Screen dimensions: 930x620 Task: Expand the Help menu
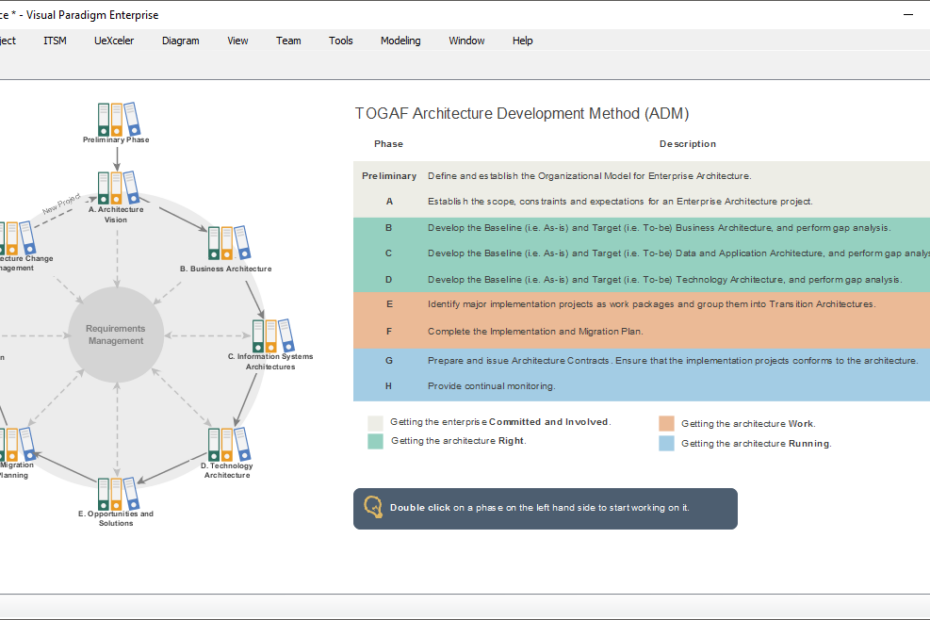521,40
